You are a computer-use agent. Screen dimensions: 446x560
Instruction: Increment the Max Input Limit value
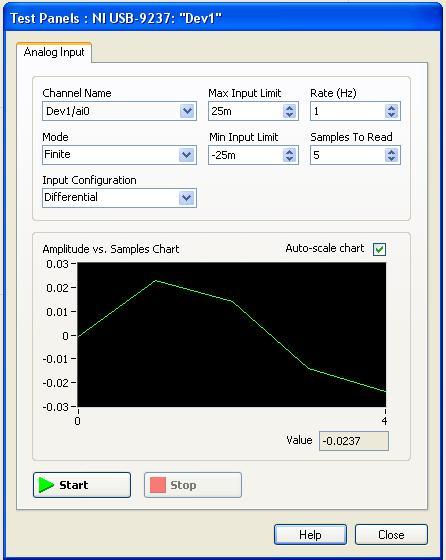[x=289, y=108]
